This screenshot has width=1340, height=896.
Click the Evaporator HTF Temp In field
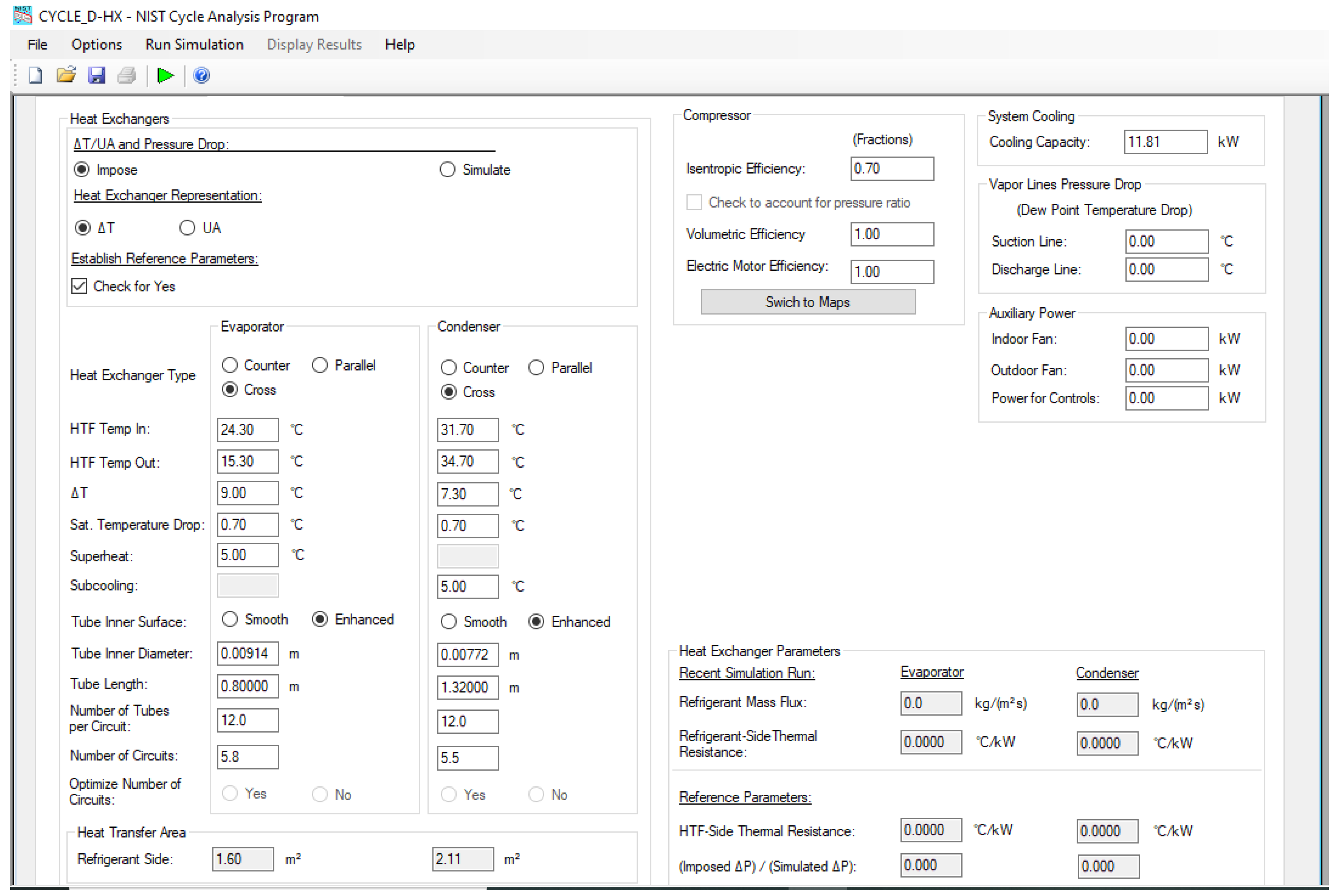tap(247, 430)
